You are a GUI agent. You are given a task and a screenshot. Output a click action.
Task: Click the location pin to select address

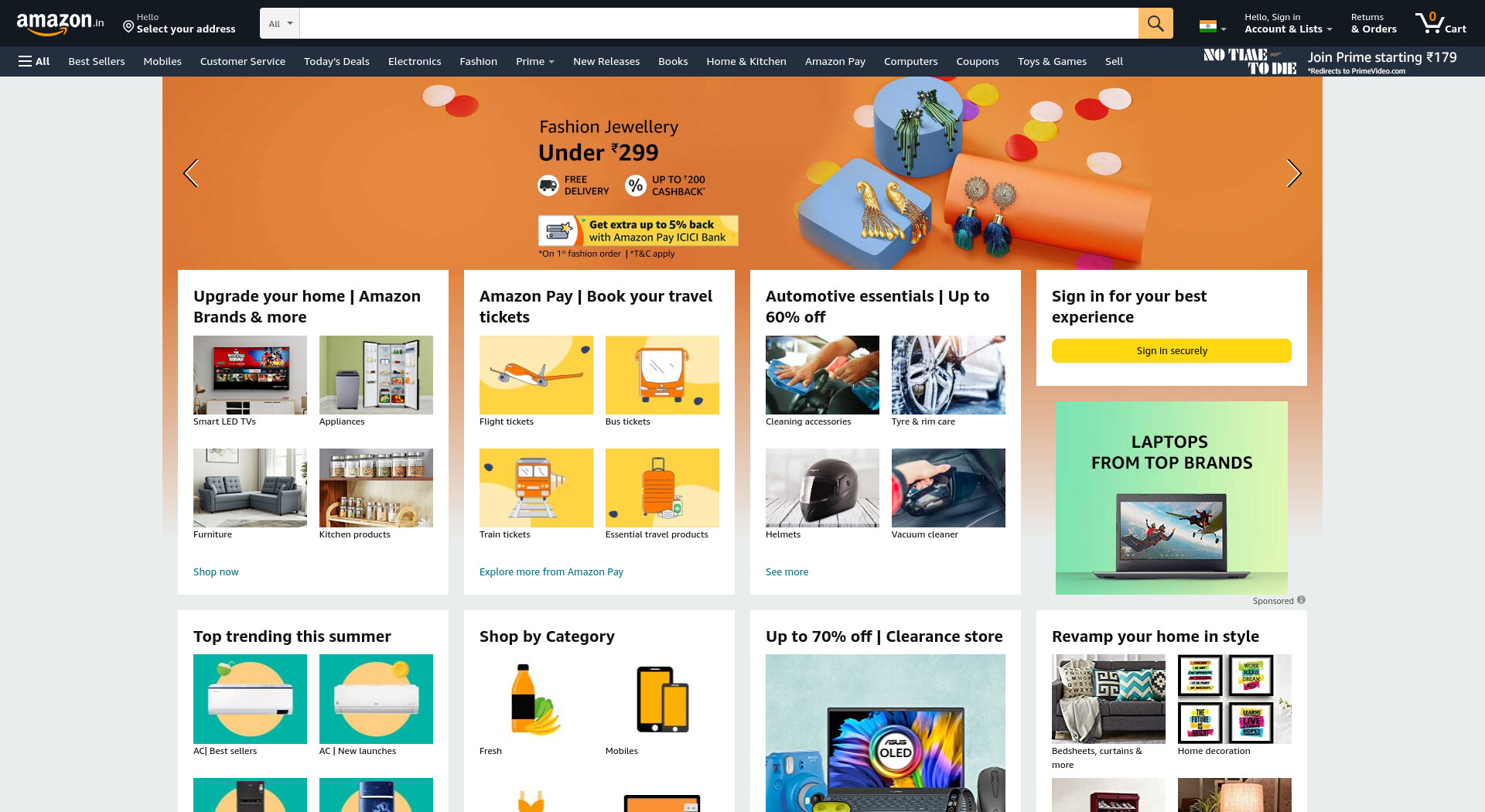128,27
